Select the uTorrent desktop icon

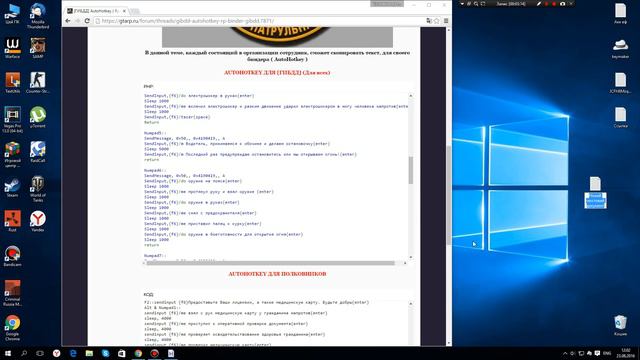(x=38, y=118)
